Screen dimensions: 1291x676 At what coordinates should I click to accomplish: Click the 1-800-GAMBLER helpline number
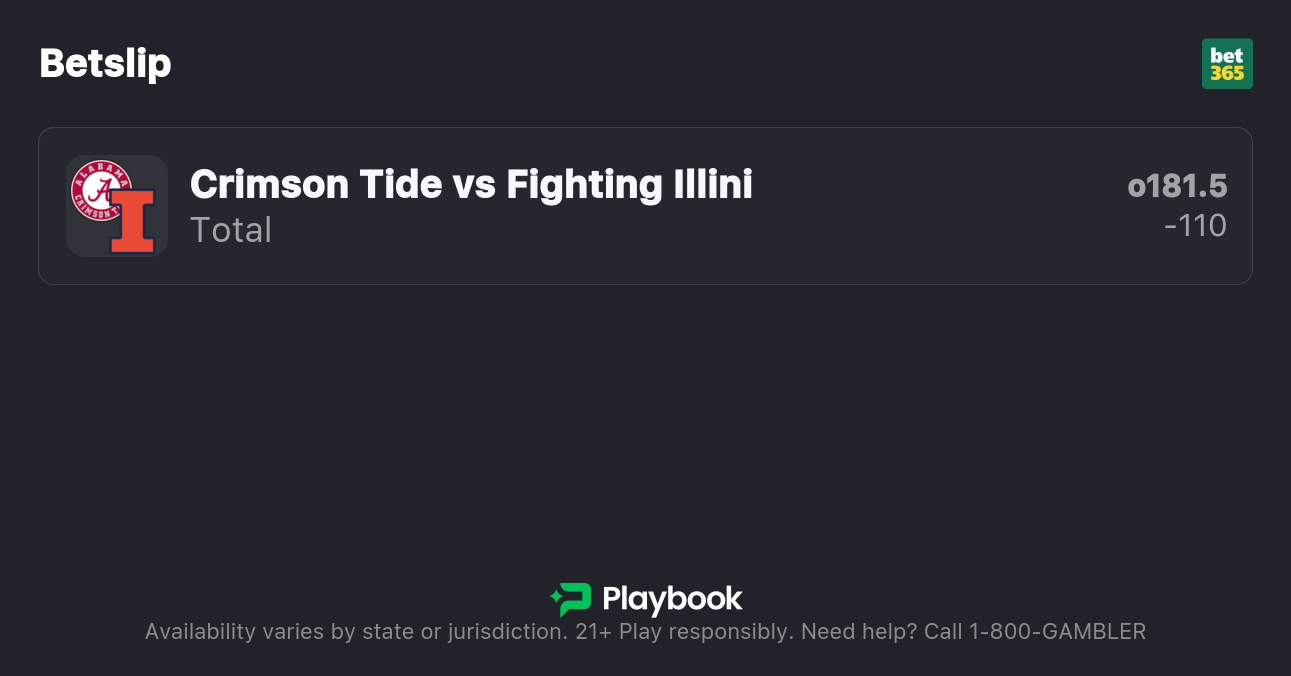coord(1057,632)
